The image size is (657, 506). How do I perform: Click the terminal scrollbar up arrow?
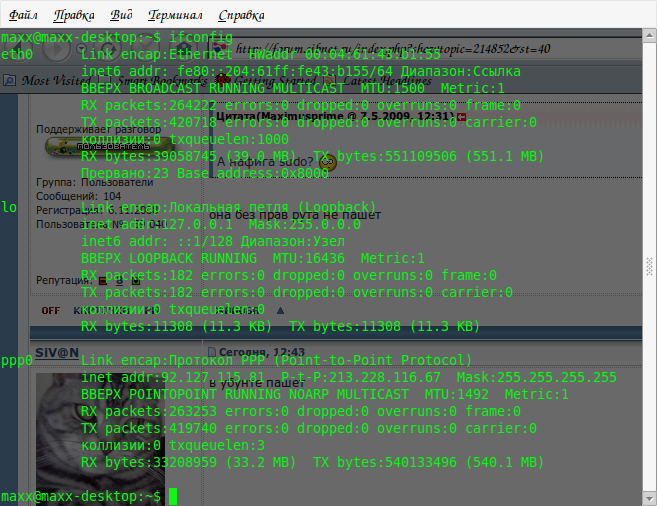(x=649, y=36)
